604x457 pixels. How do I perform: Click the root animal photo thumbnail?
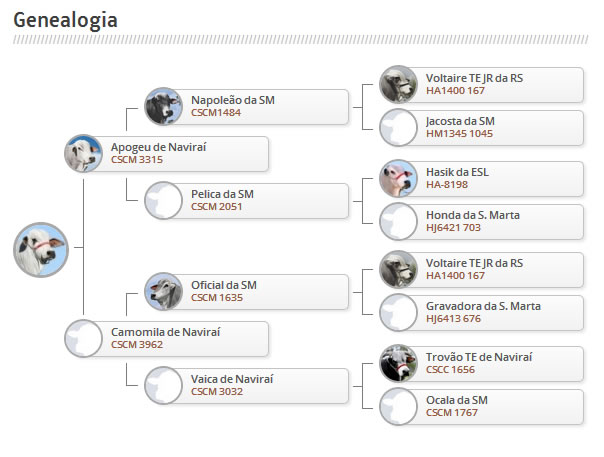[41, 249]
